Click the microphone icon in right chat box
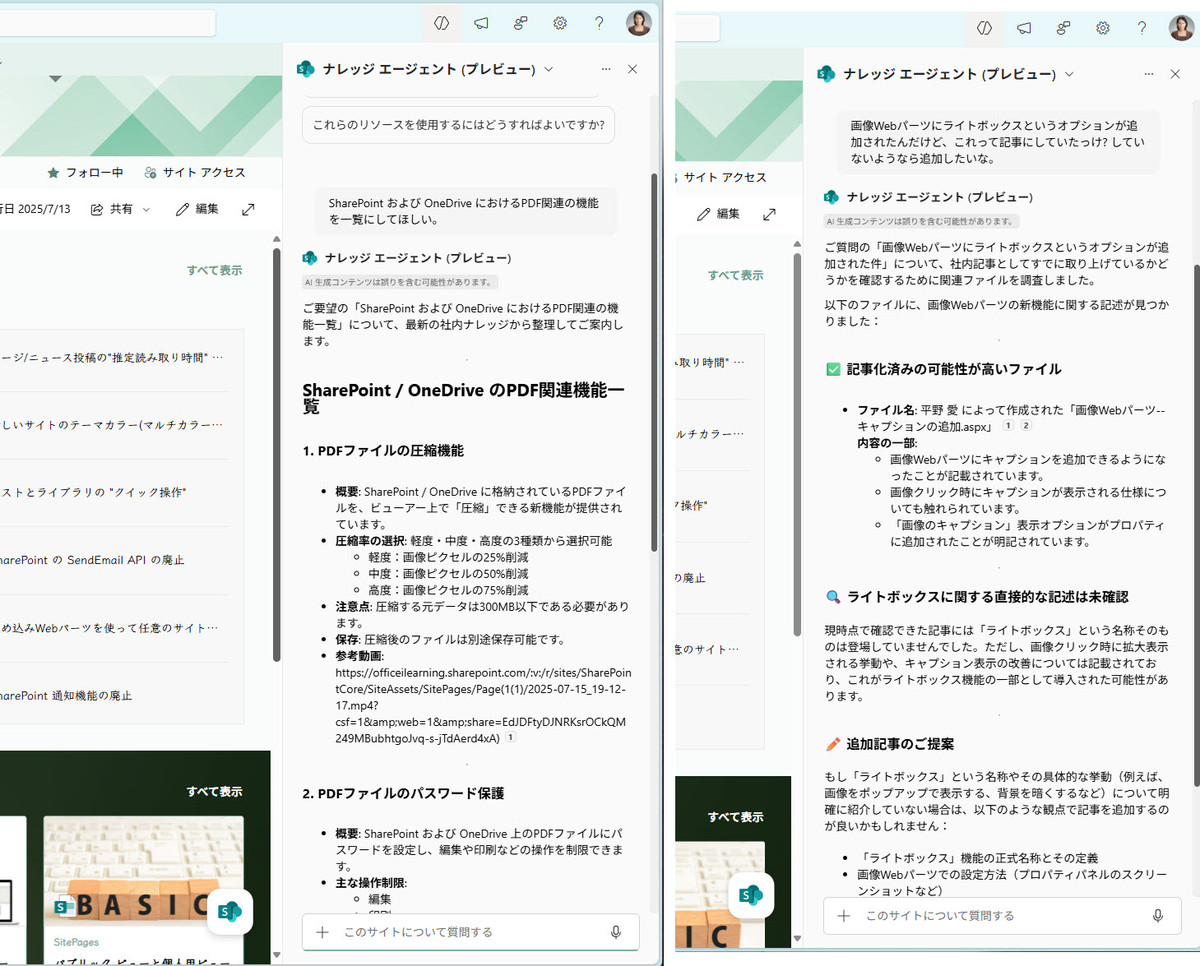The image size is (1200, 966). pos(1158,915)
